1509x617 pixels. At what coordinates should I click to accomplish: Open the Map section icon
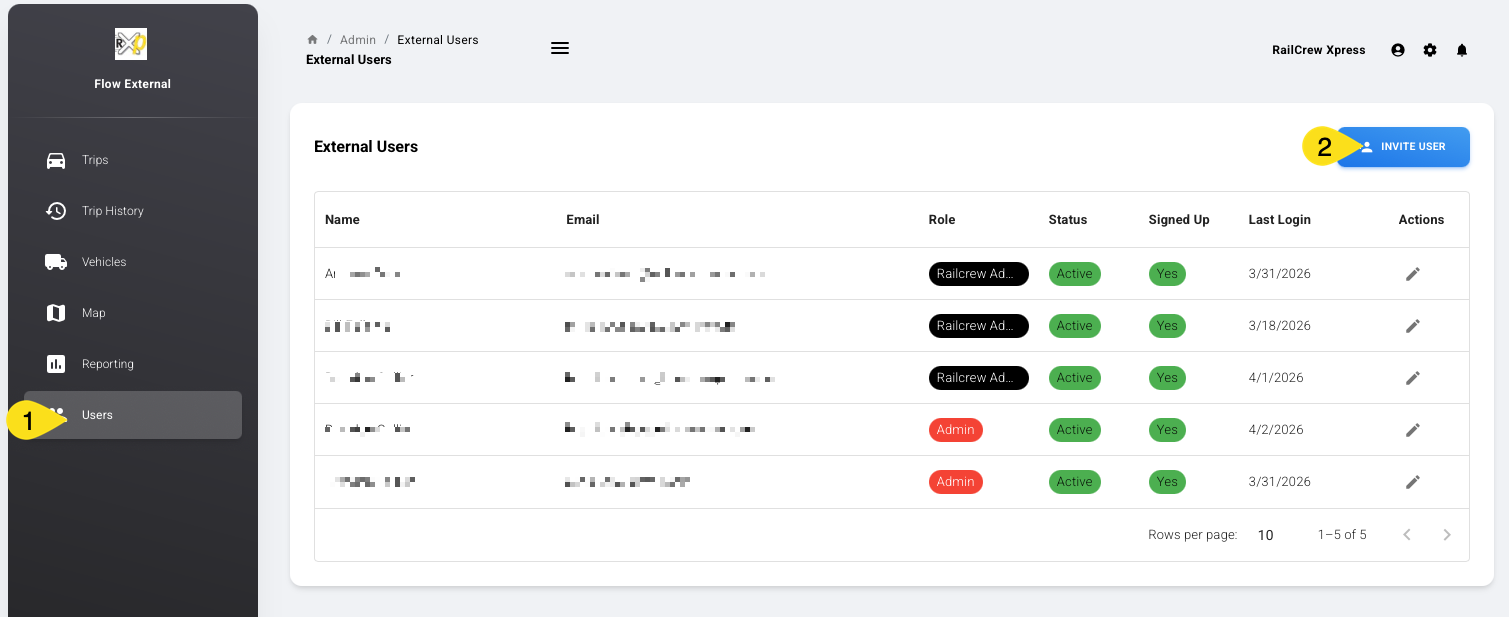pos(57,313)
